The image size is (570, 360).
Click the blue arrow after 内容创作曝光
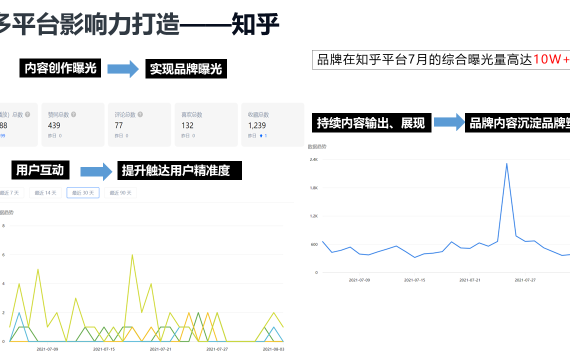coord(123,69)
